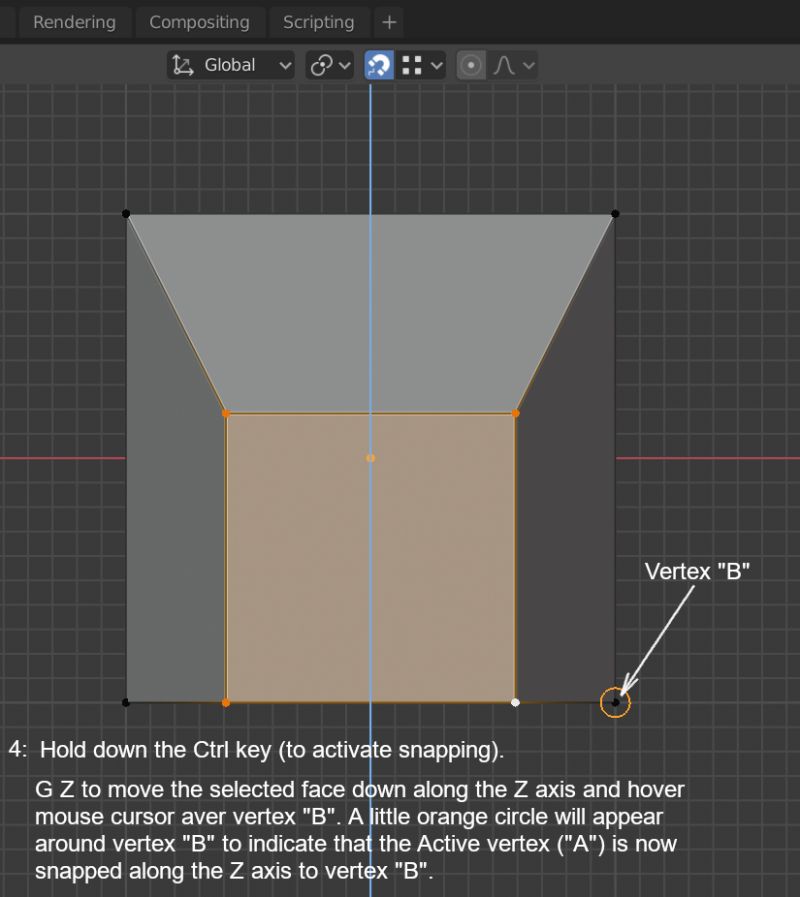
Task: Toggle snapping off using the magnet button
Action: pos(378,65)
